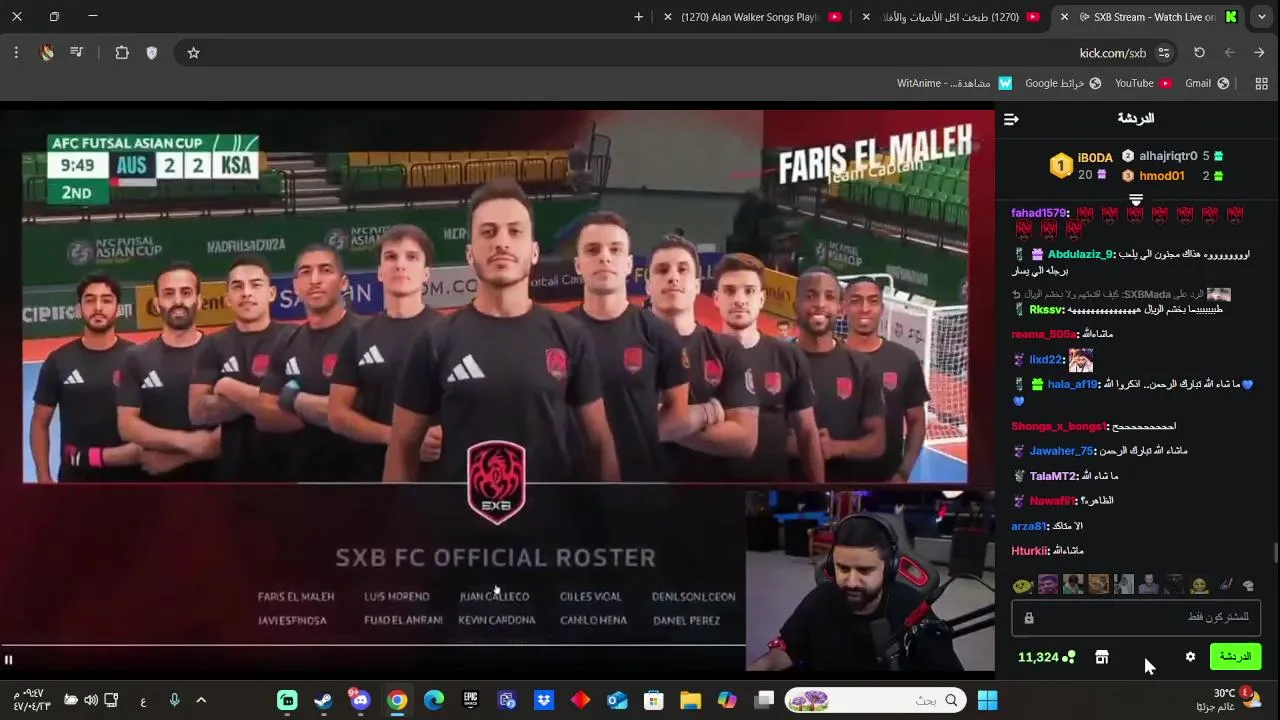The image size is (1280, 720).
Task: Click the taskbar search box
Action: 877,701
